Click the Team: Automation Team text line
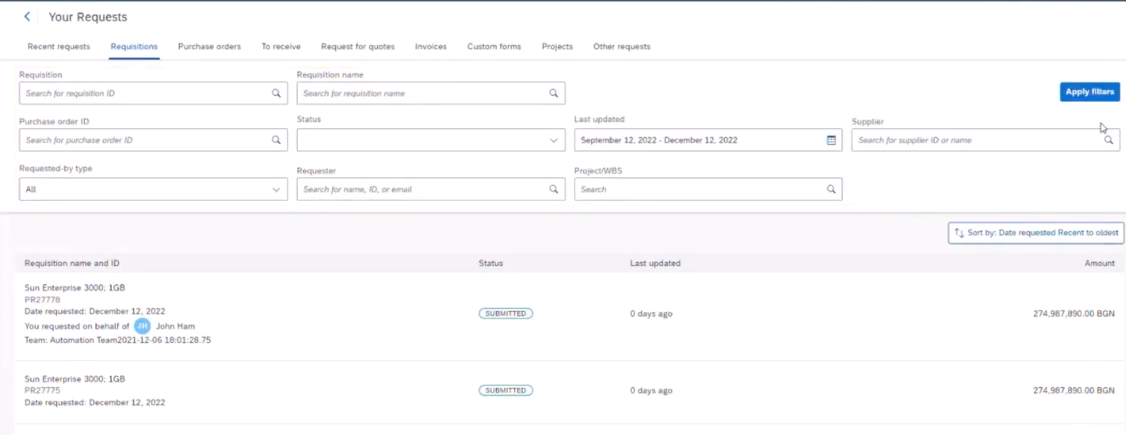Viewport: 1126px width, 435px height. tap(118, 340)
